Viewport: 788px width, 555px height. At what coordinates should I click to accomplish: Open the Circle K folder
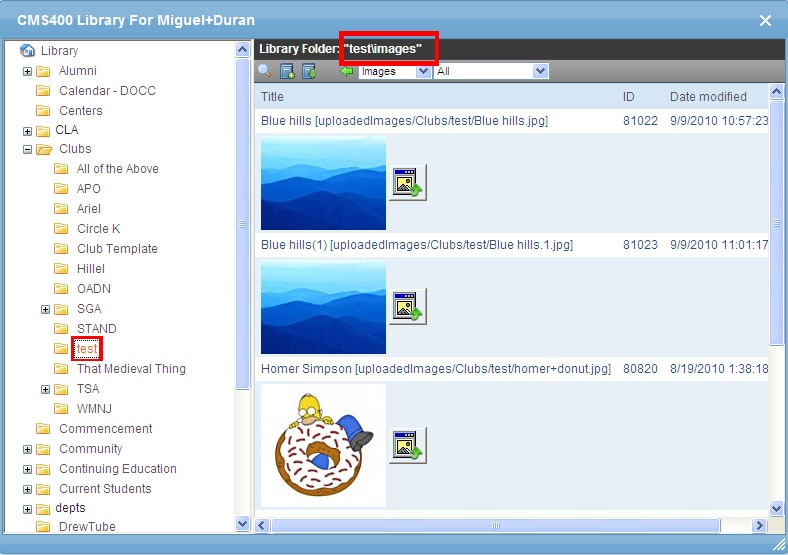[x=98, y=228]
